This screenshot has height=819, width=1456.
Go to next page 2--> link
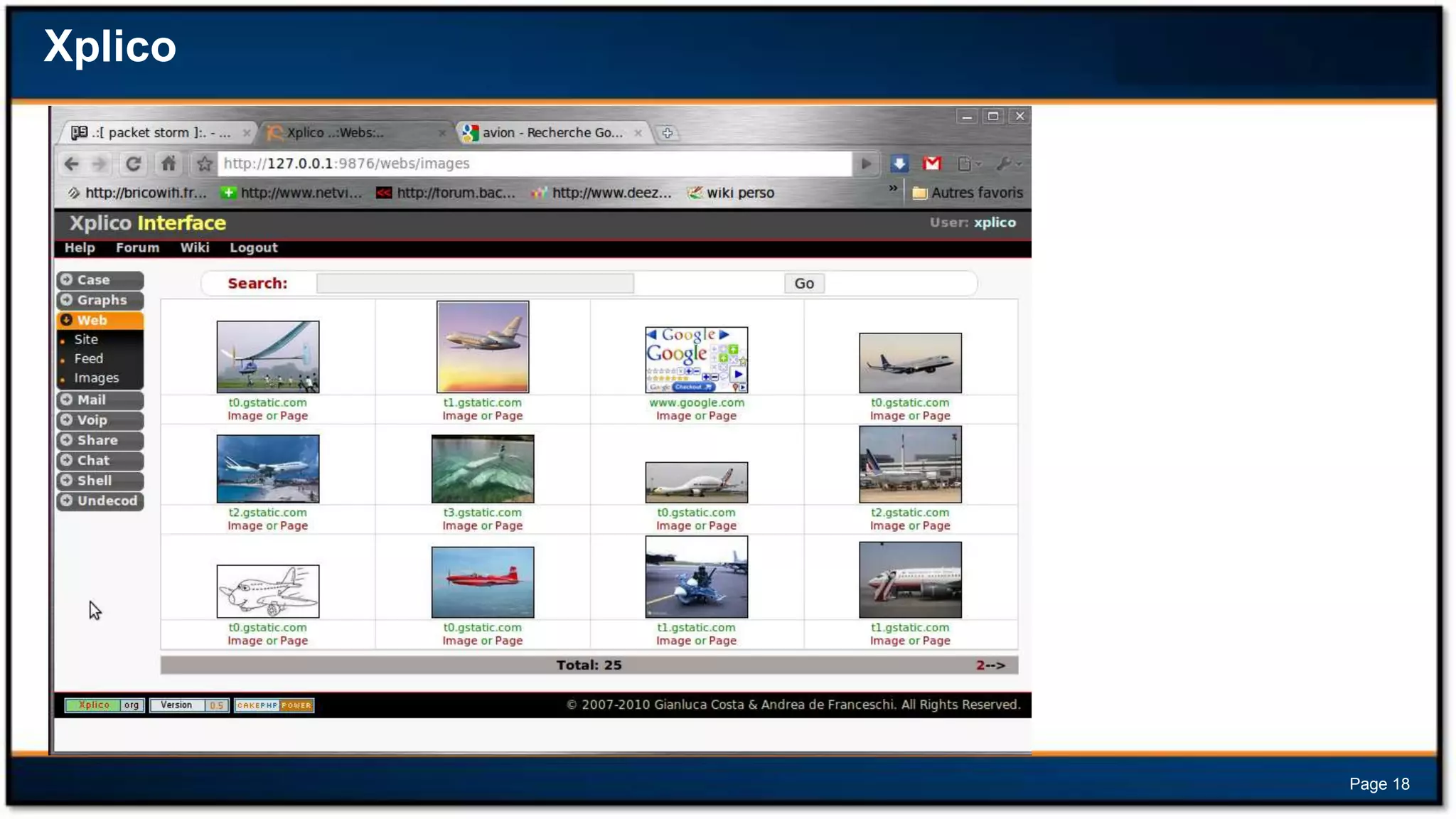click(990, 665)
